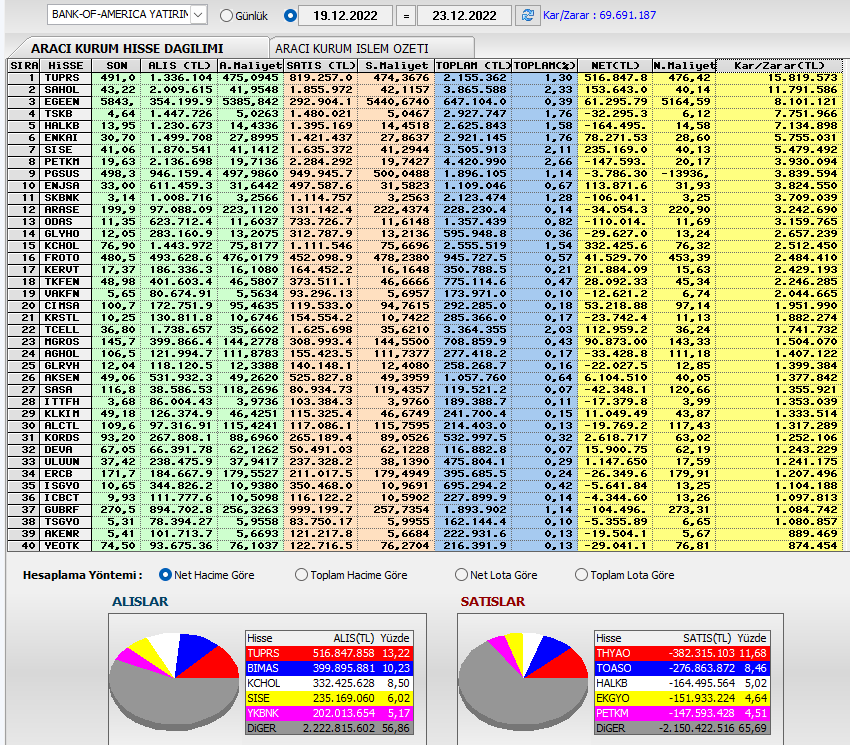
Task: Click the start date field 19.12.2022
Action: pyautogui.click(x=345, y=16)
